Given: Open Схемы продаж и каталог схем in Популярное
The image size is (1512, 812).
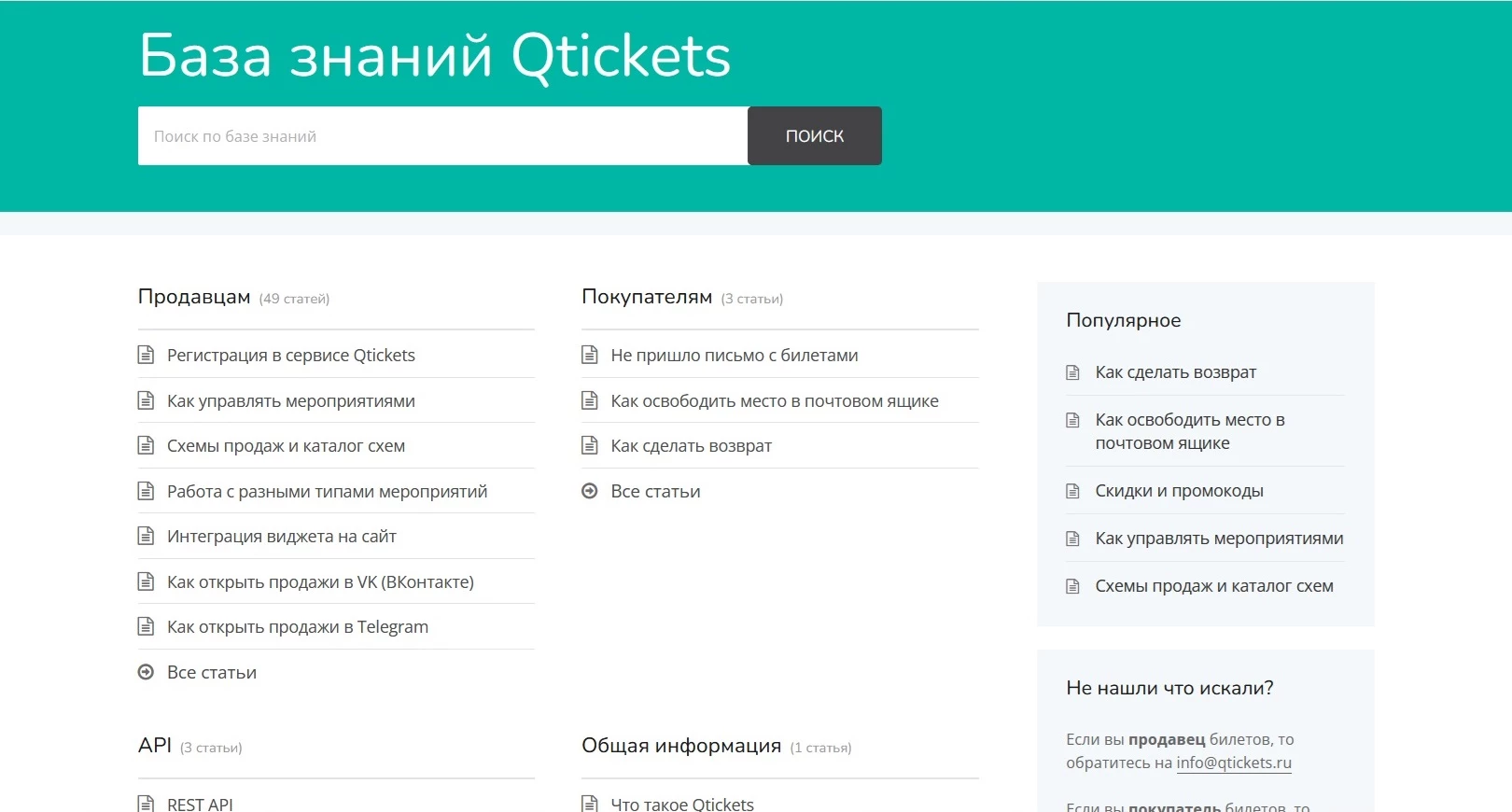Looking at the screenshot, I should coord(1214,585).
